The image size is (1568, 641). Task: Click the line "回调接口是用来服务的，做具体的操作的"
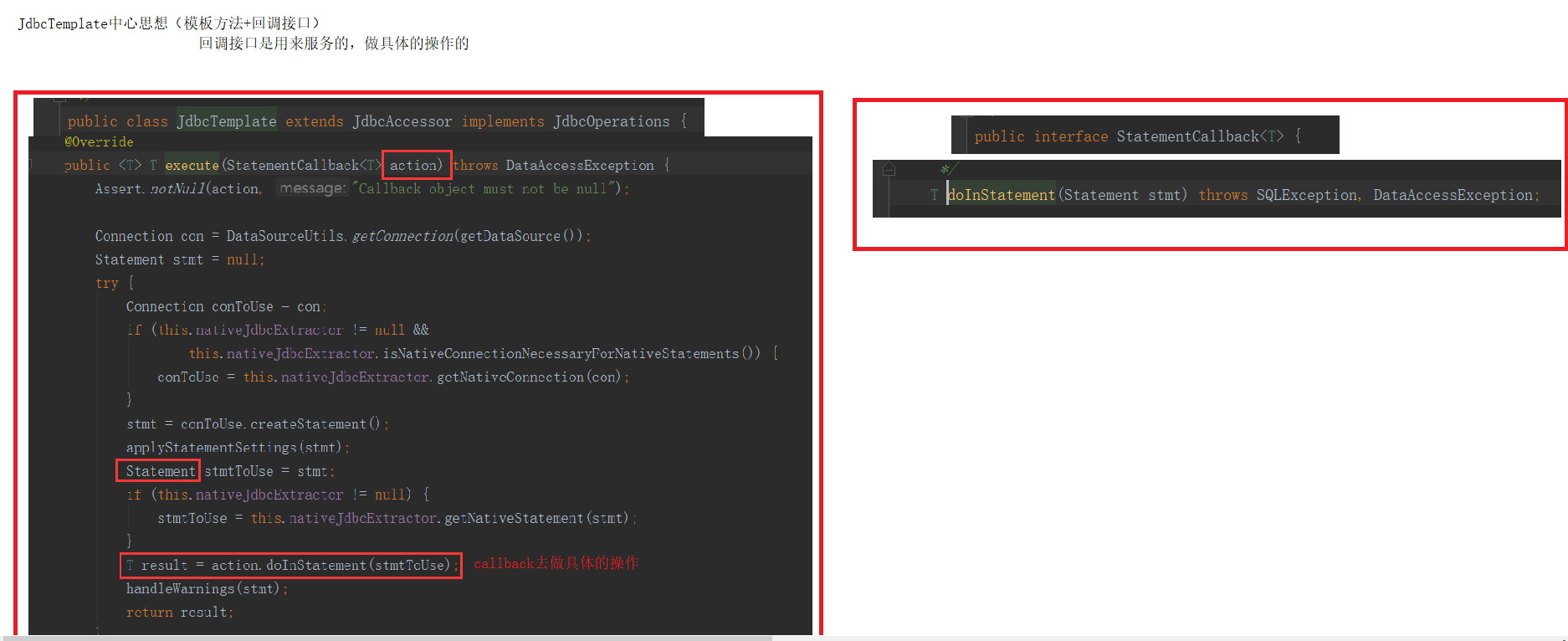click(334, 44)
